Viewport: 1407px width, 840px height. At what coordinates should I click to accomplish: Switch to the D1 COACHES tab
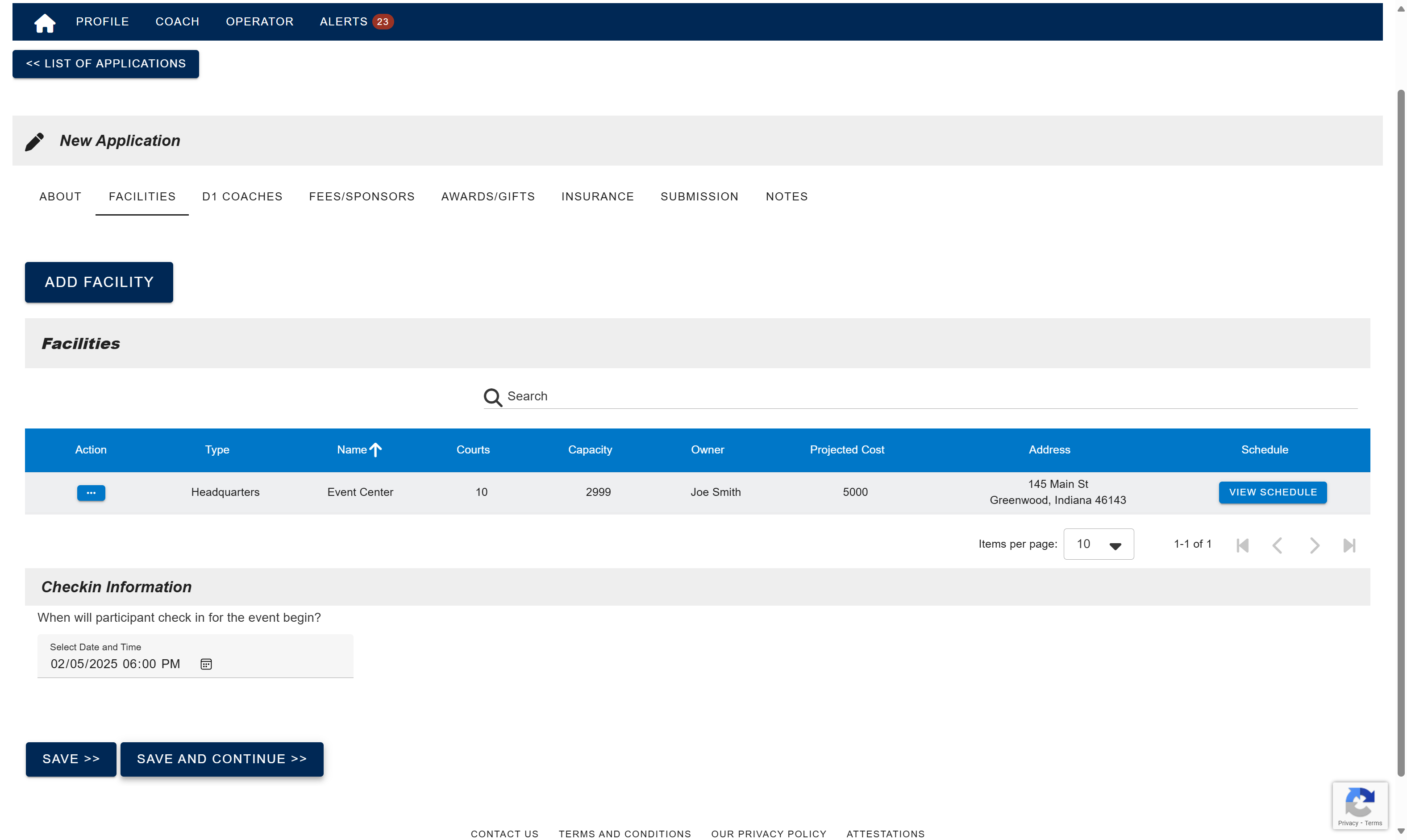pos(242,196)
